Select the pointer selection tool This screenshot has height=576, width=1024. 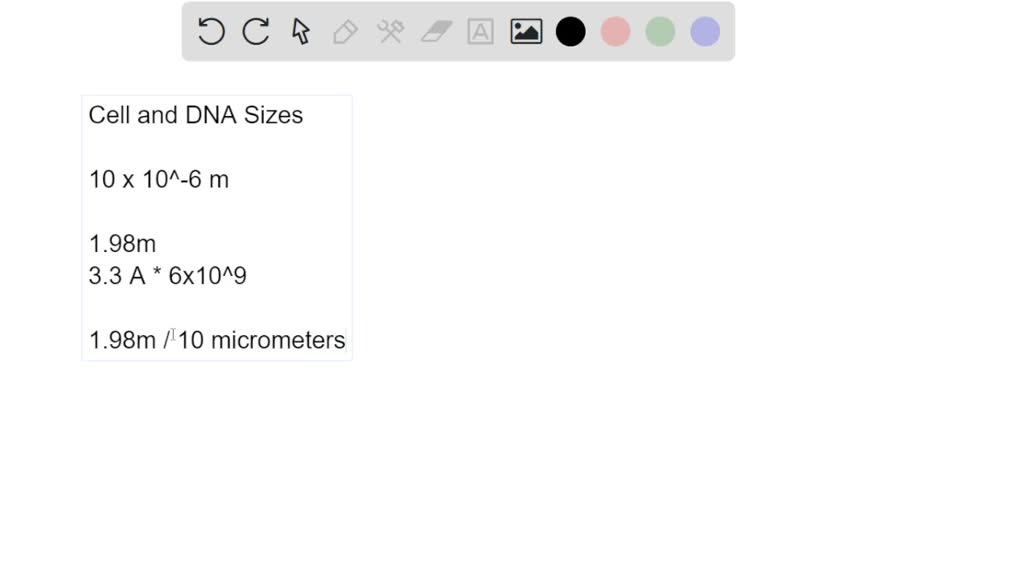point(301,32)
